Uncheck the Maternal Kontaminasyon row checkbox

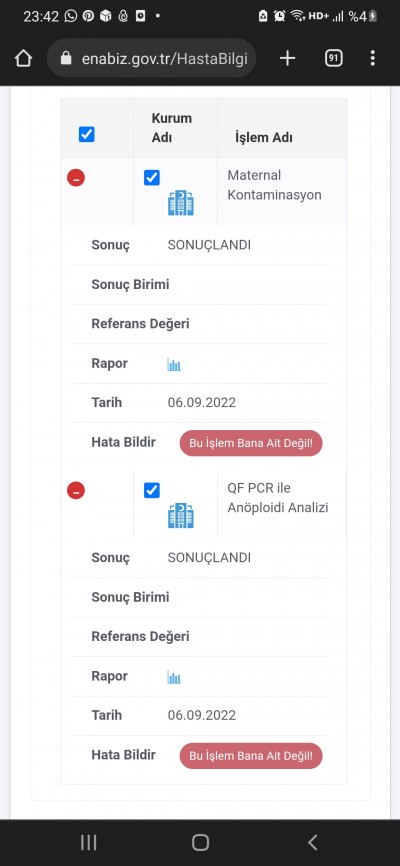[x=152, y=177]
